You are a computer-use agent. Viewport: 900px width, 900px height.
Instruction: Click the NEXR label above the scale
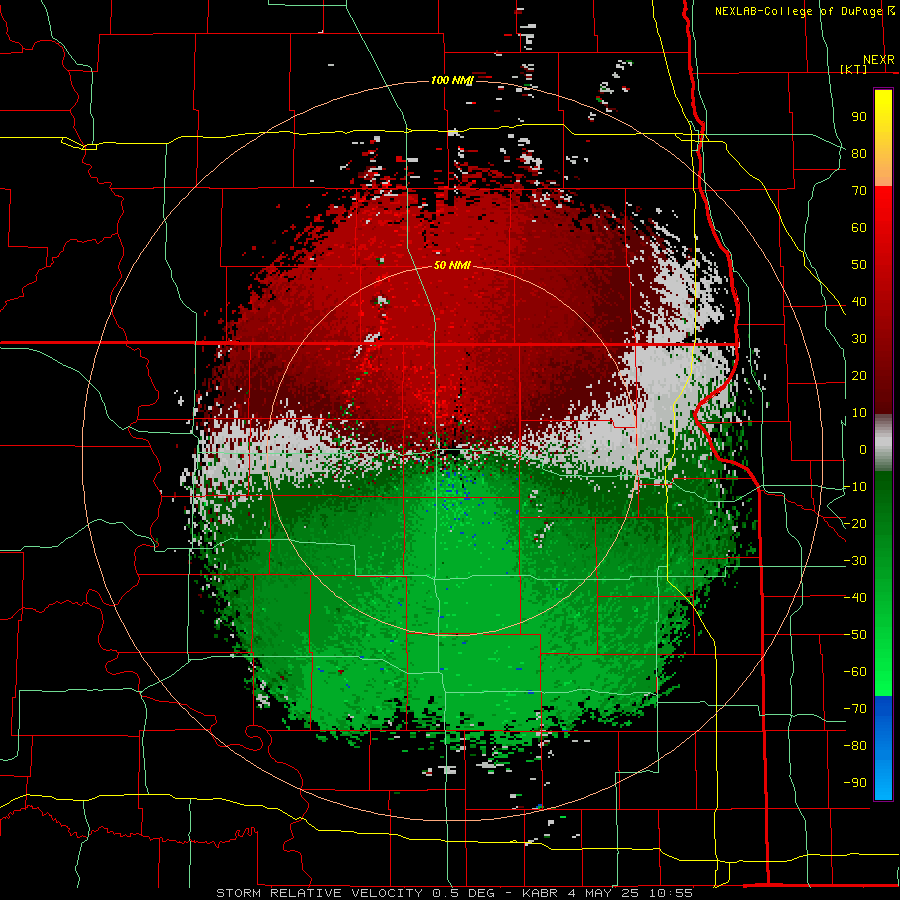click(x=879, y=60)
